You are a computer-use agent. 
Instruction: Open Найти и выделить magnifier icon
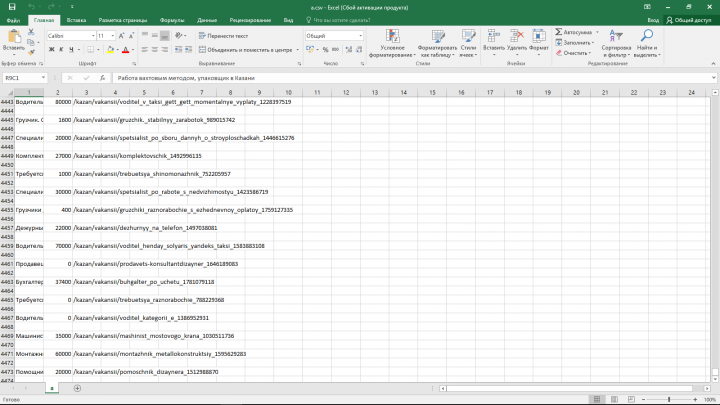click(647, 36)
